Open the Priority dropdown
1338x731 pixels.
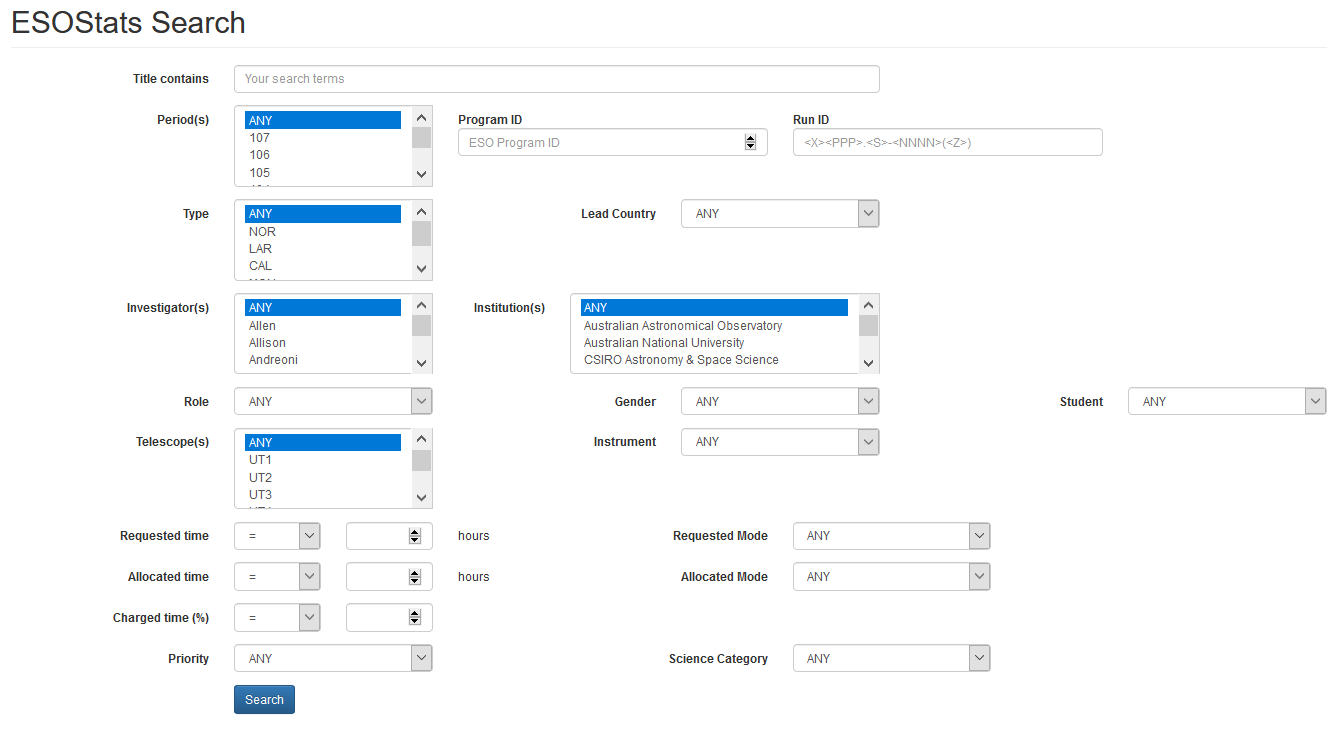(x=333, y=658)
